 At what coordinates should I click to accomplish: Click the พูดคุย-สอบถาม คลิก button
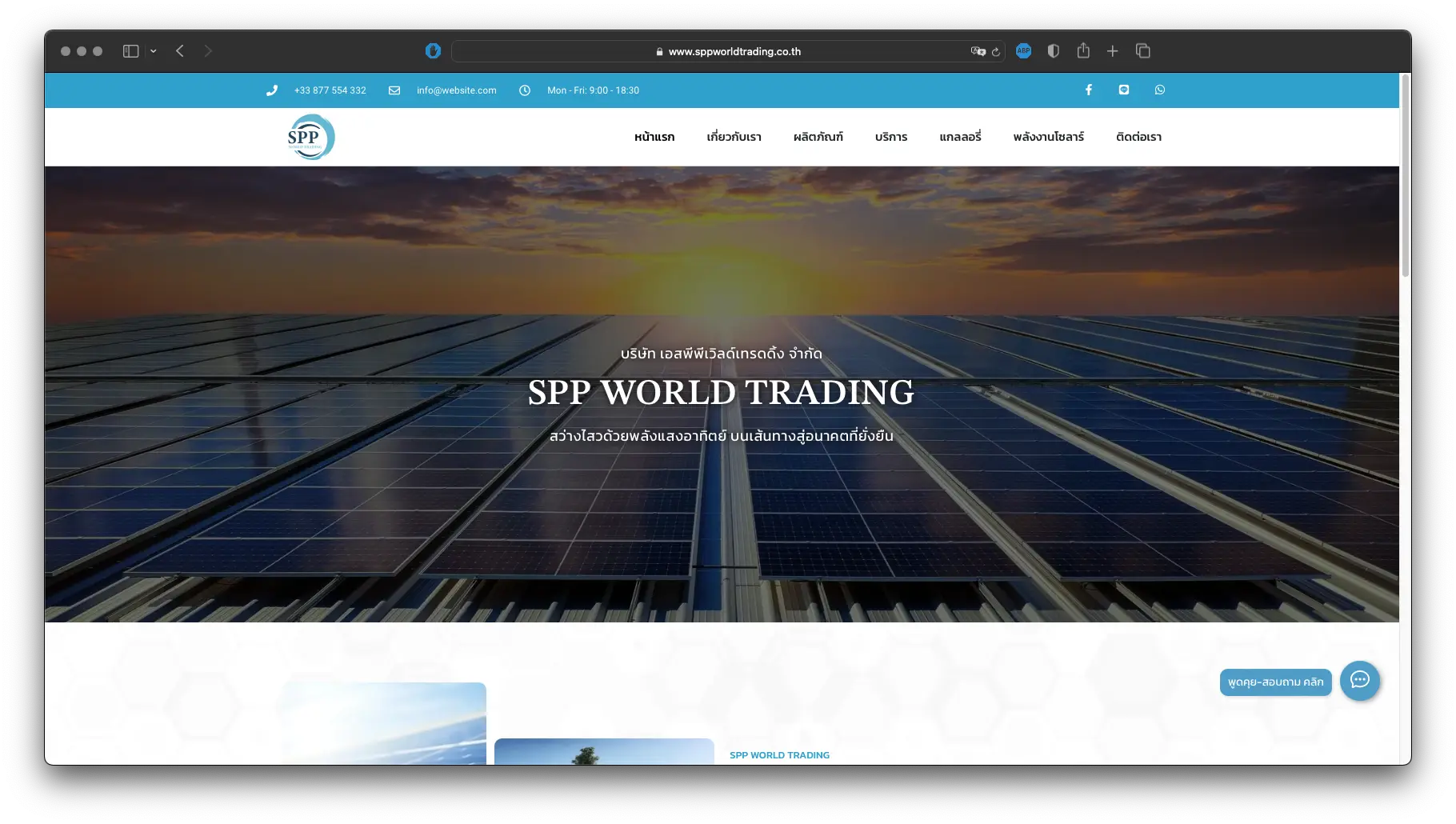point(1275,682)
